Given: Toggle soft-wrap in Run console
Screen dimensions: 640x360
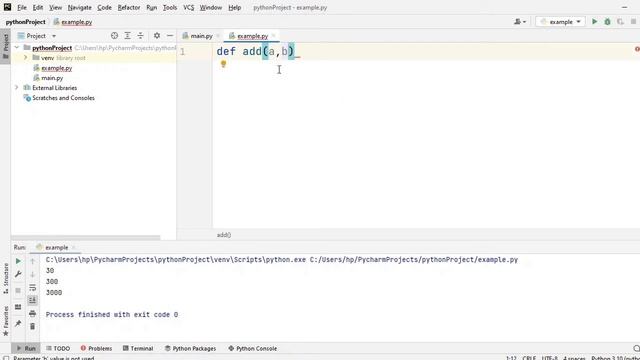Looking at the screenshot, I should 33,288.
